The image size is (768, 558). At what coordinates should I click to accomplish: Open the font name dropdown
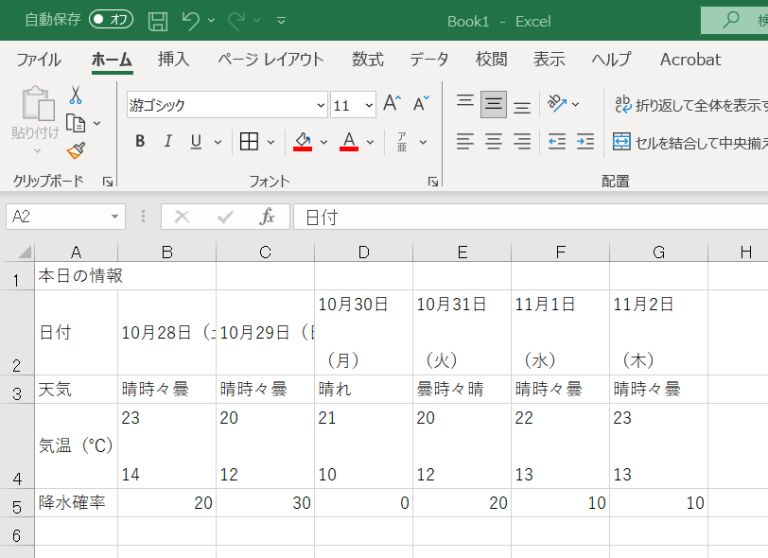click(321, 105)
